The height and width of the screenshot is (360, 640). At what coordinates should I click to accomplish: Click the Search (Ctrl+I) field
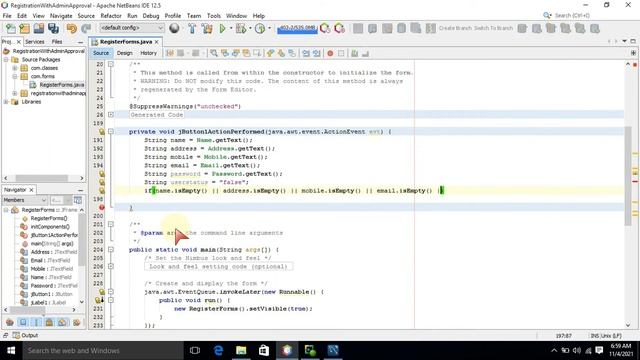(x=572, y=16)
